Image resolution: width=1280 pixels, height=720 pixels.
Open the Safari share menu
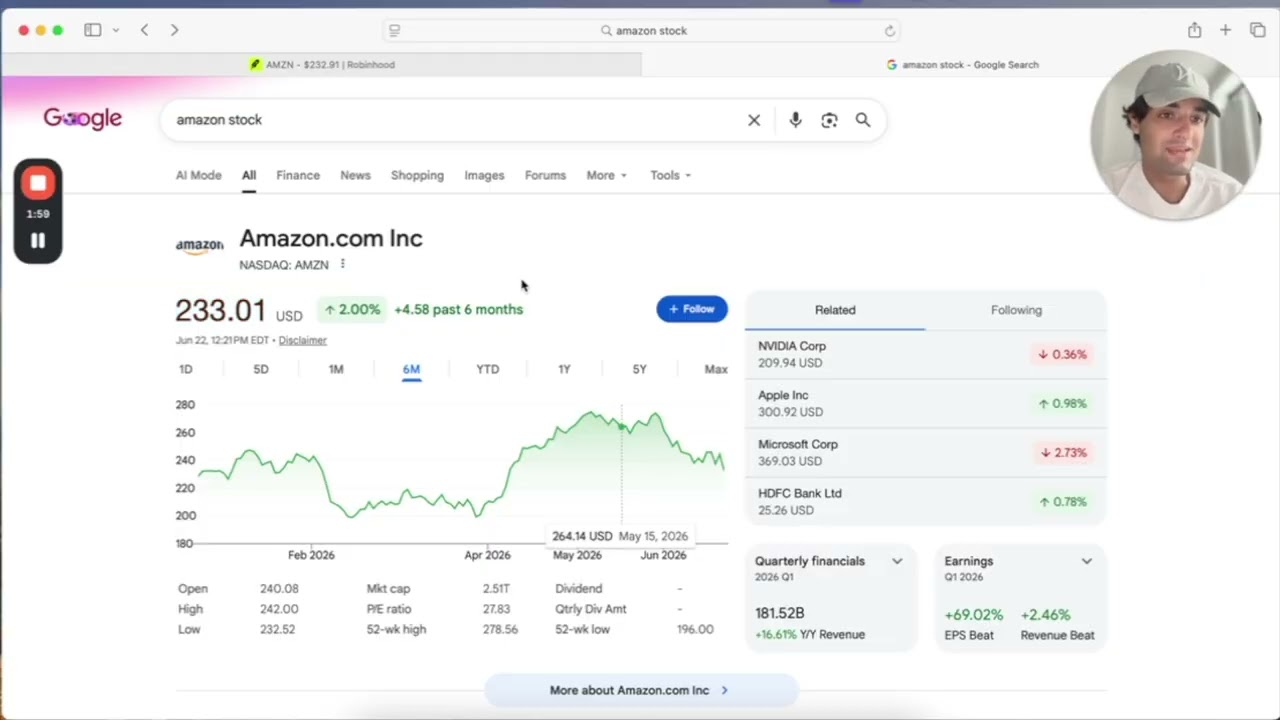pos(1194,30)
